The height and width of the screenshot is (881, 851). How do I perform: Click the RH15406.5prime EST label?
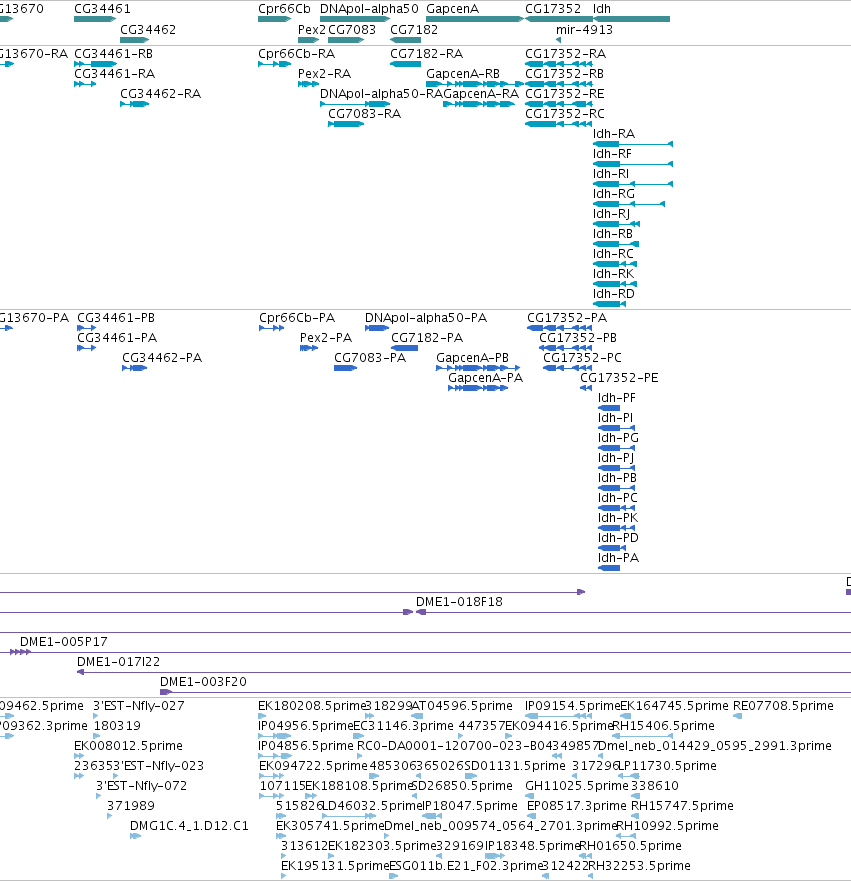pyautogui.click(x=663, y=725)
